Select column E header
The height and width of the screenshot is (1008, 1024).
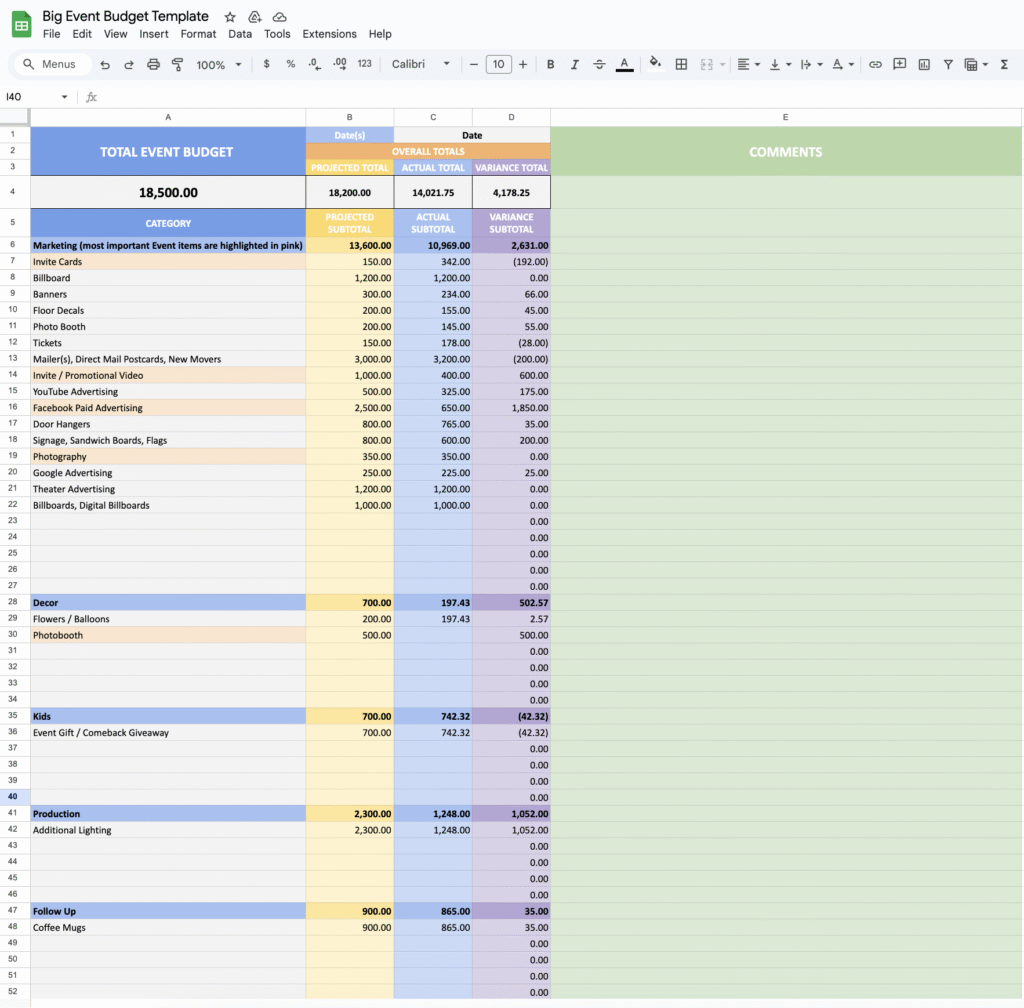786,117
